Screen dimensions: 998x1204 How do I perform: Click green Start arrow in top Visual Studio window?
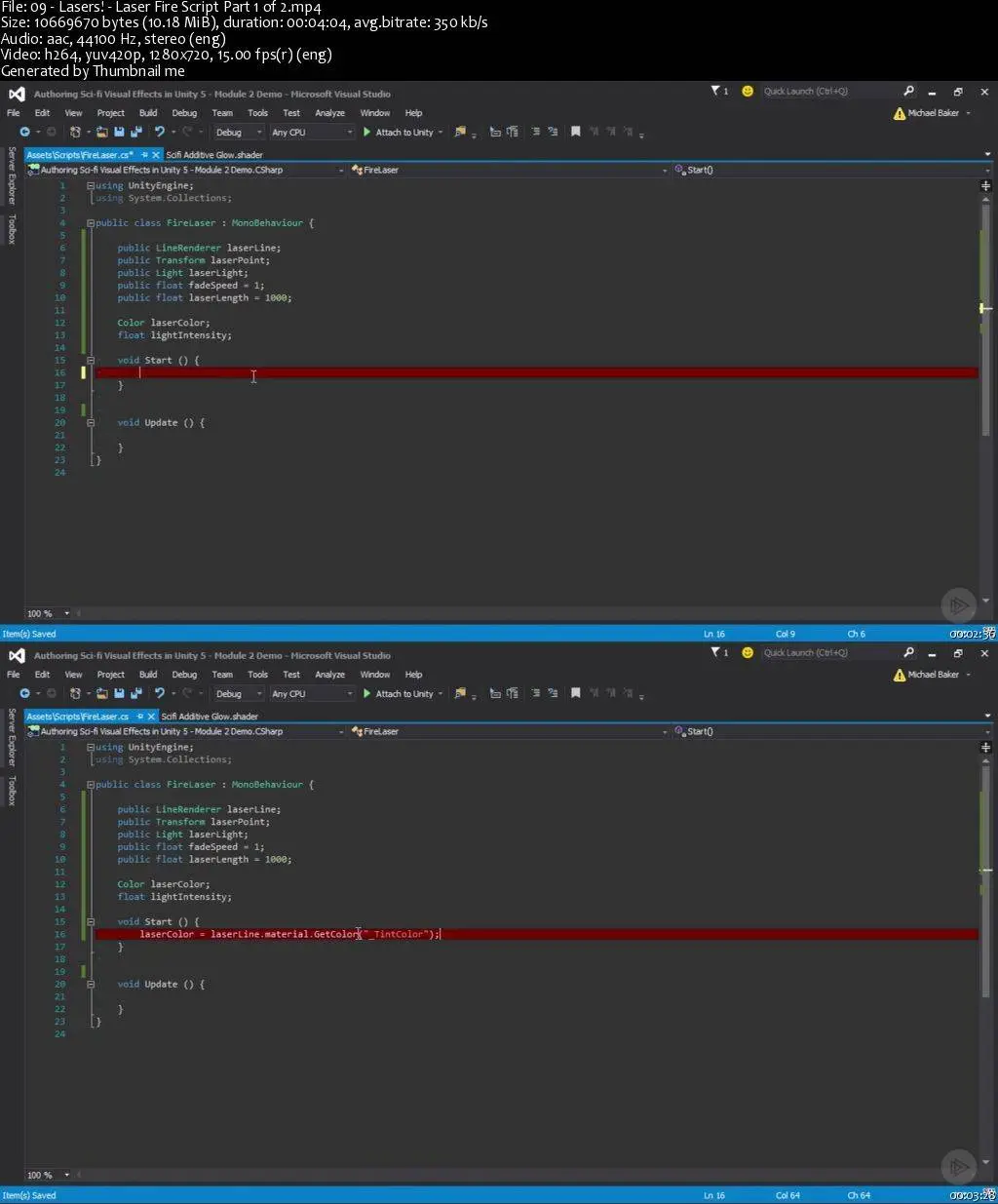[x=367, y=132]
